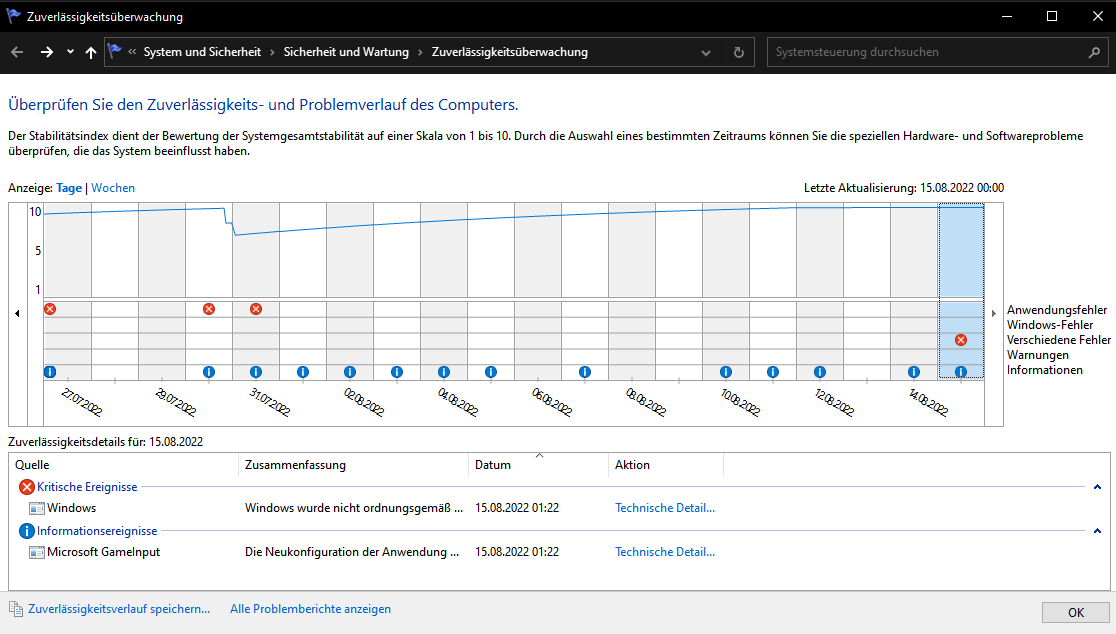Click the Kritische Ereignisse group heading
Image resolution: width=1116 pixels, height=634 pixels.
tap(87, 487)
